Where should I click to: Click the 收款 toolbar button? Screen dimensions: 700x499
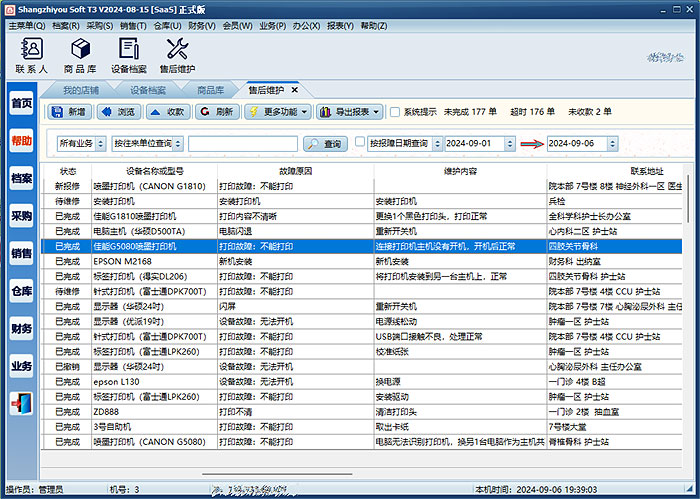tap(168, 112)
